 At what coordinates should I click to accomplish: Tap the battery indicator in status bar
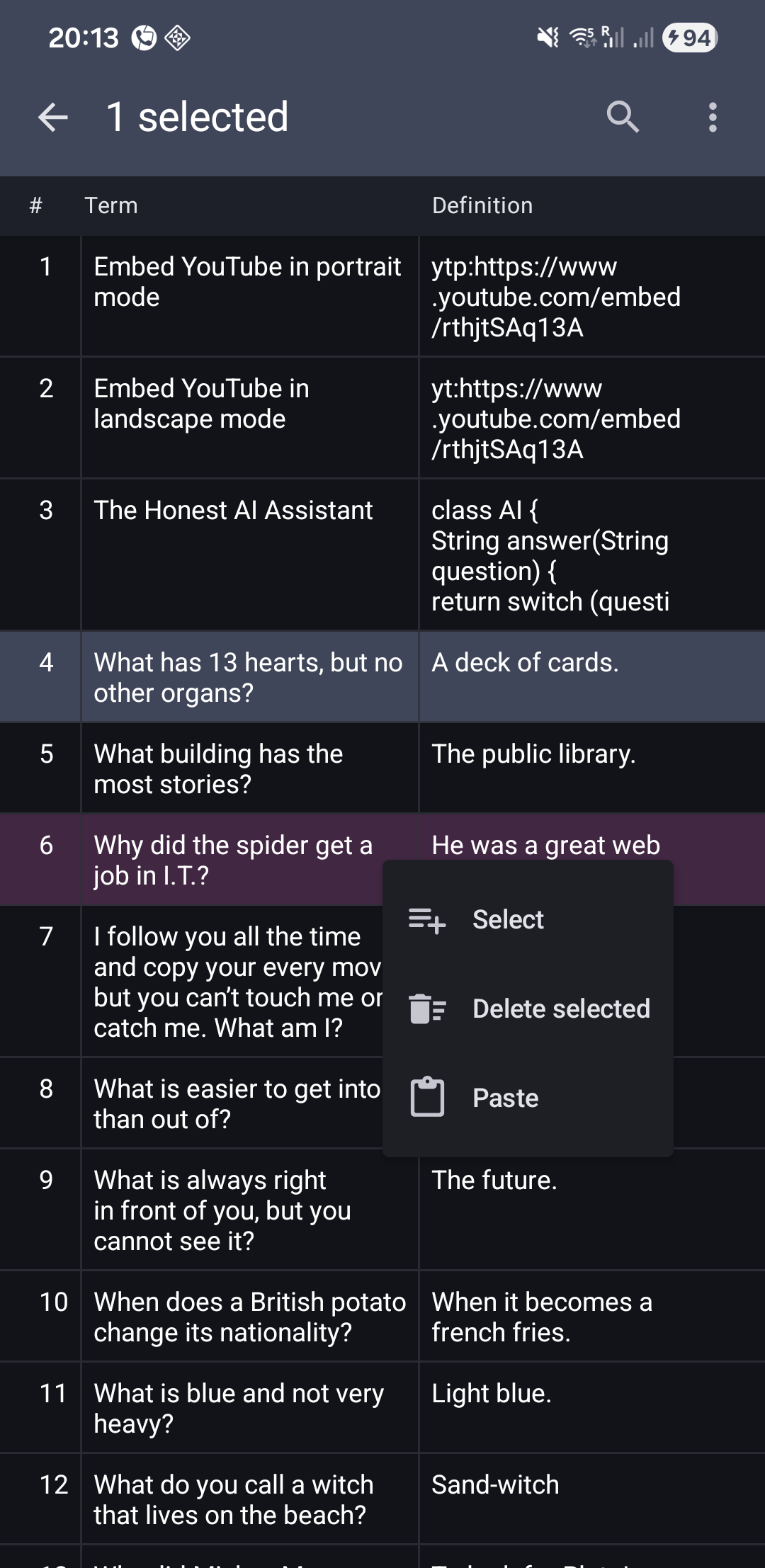click(x=690, y=38)
